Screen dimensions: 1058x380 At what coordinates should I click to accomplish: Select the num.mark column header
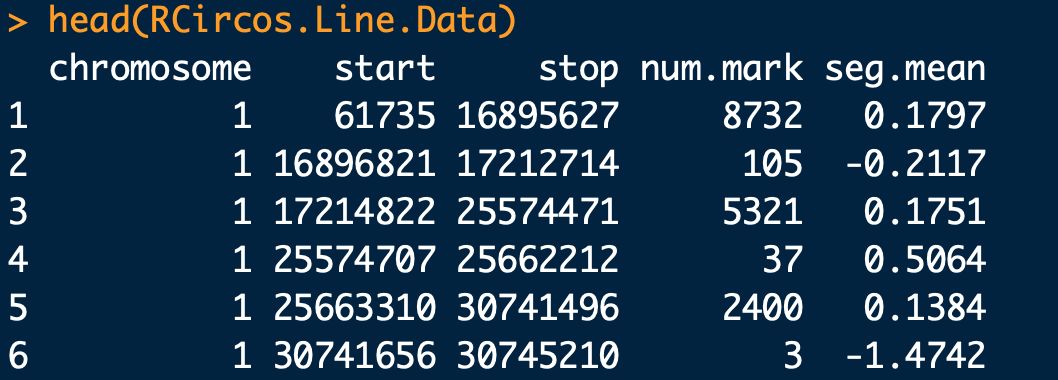[x=721, y=69]
